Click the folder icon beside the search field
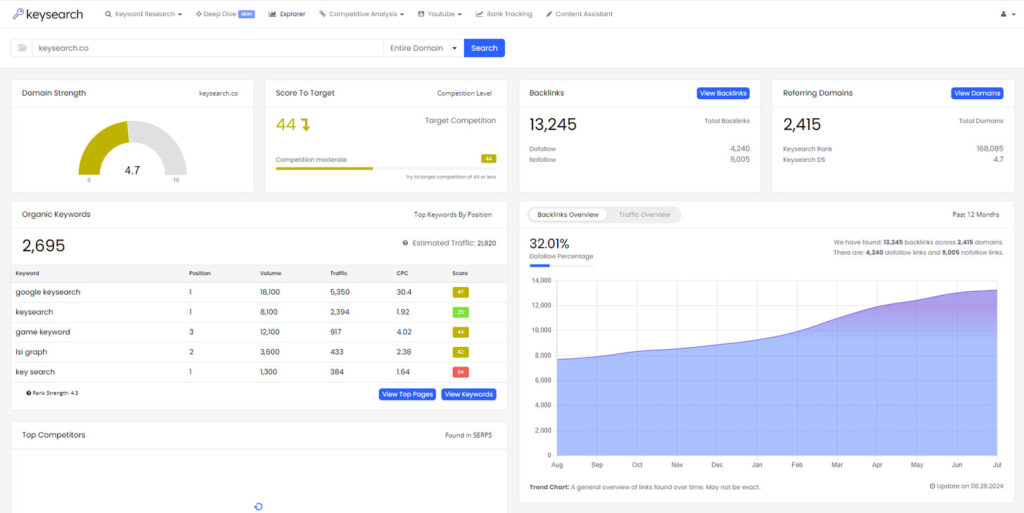1024x513 pixels. pos(22,48)
